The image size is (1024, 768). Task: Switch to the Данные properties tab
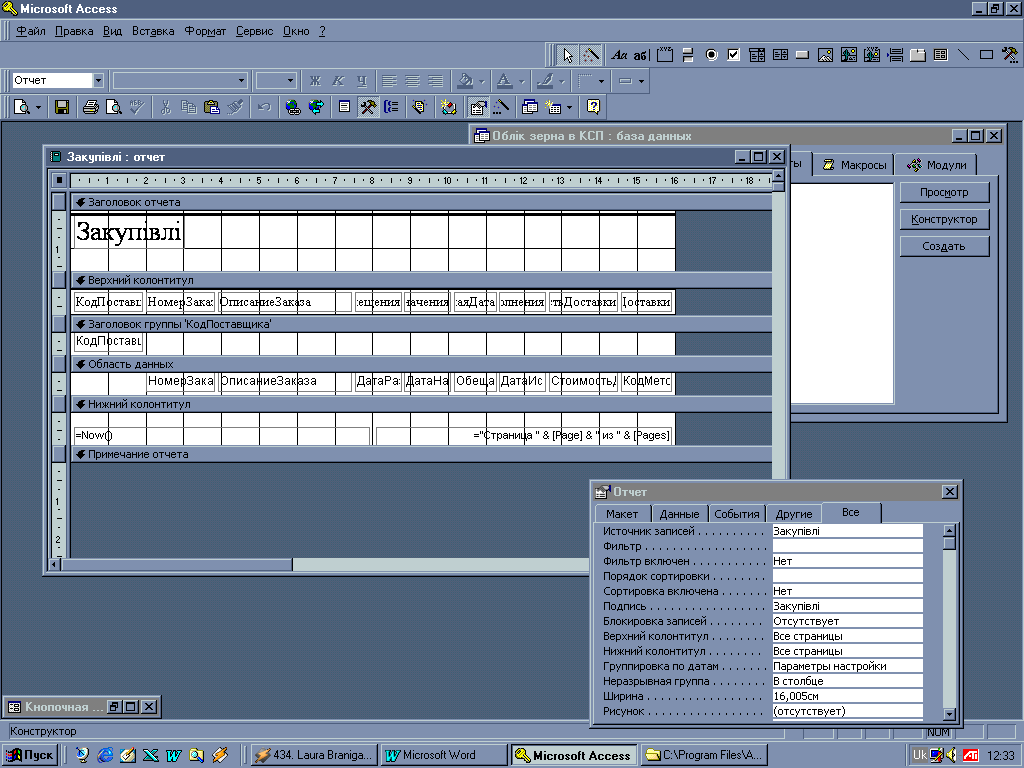[x=680, y=514]
